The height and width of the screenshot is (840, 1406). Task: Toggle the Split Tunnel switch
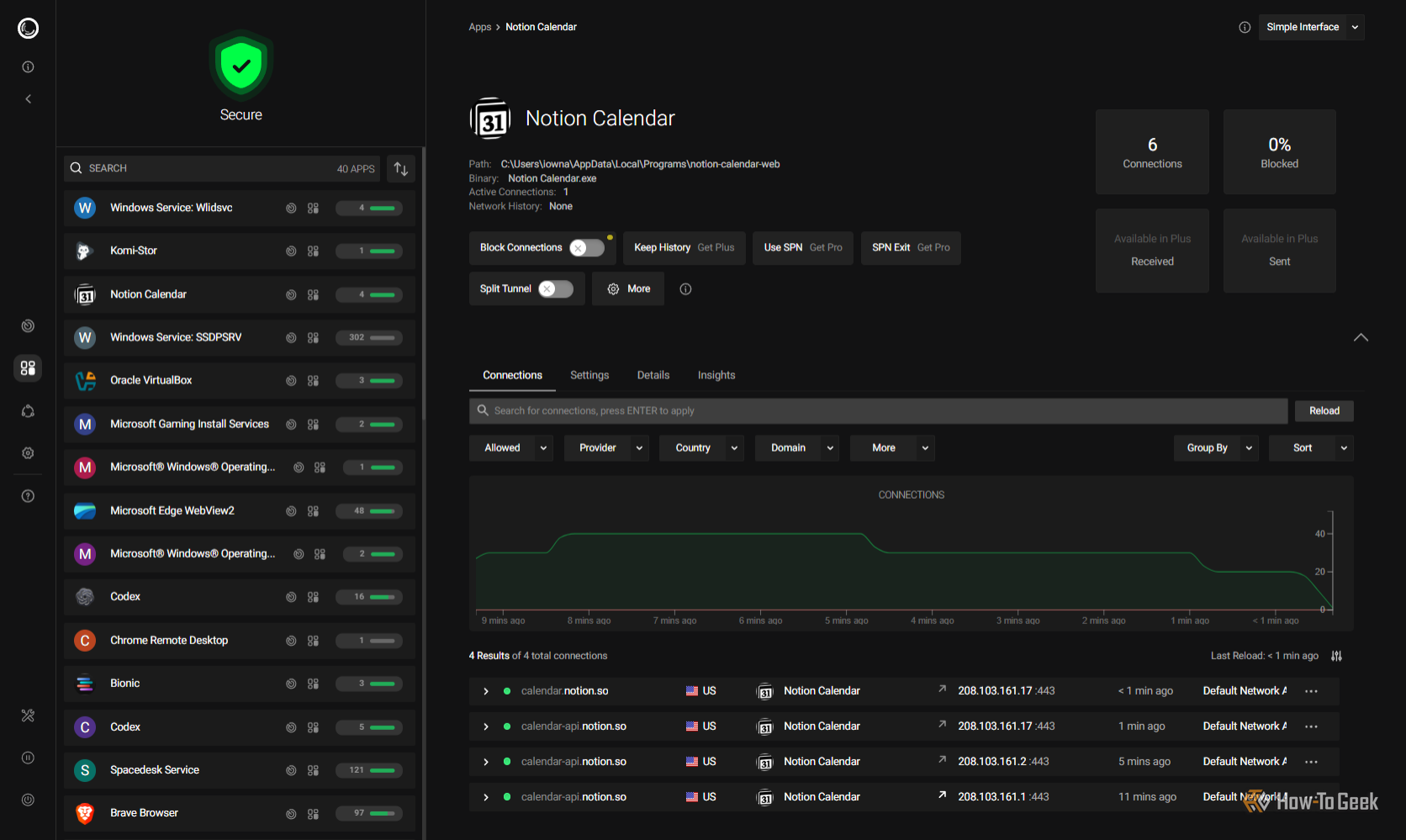[556, 289]
